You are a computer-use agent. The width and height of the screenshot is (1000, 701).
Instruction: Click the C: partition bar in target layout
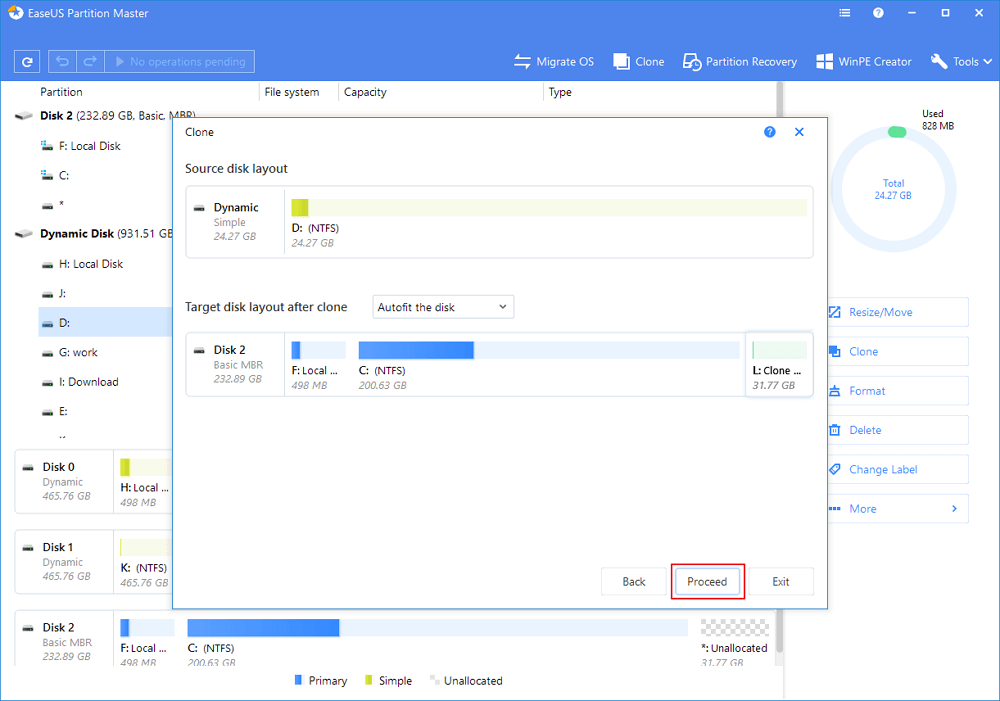click(x=548, y=351)
